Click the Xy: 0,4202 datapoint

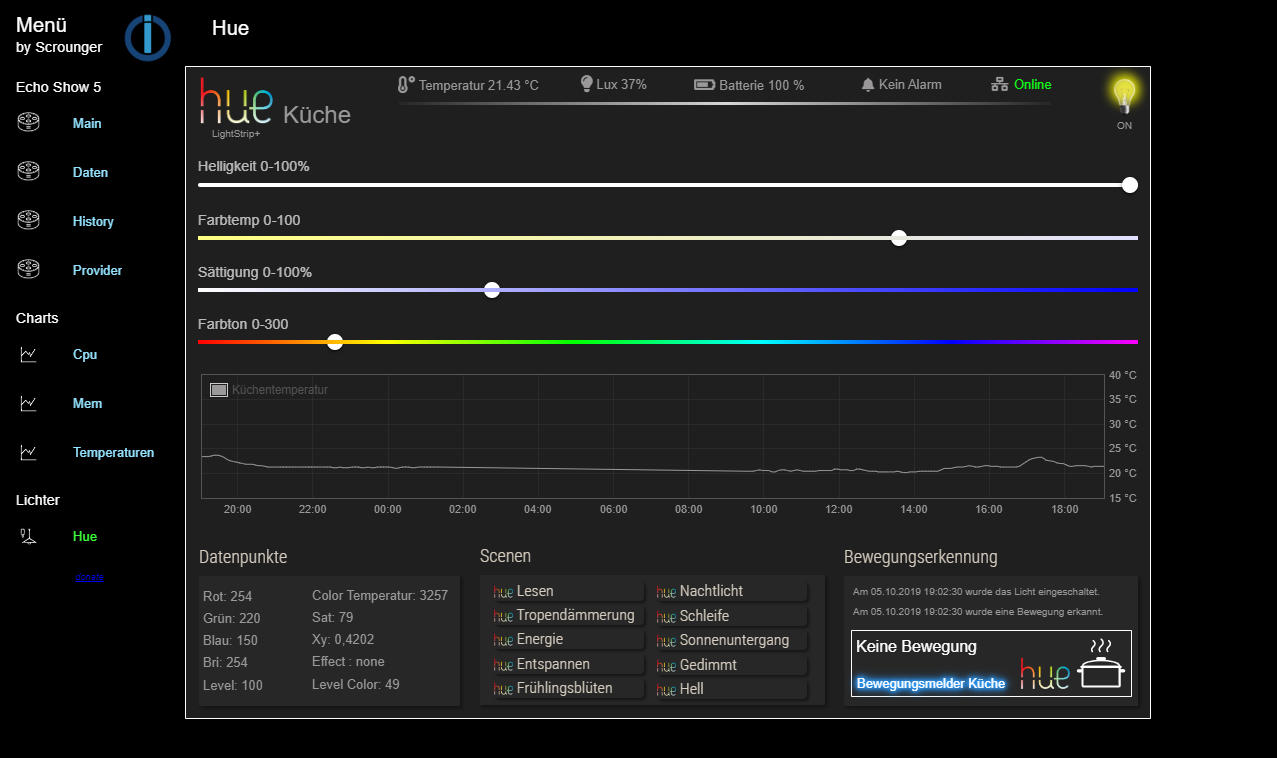click(343, 639)
